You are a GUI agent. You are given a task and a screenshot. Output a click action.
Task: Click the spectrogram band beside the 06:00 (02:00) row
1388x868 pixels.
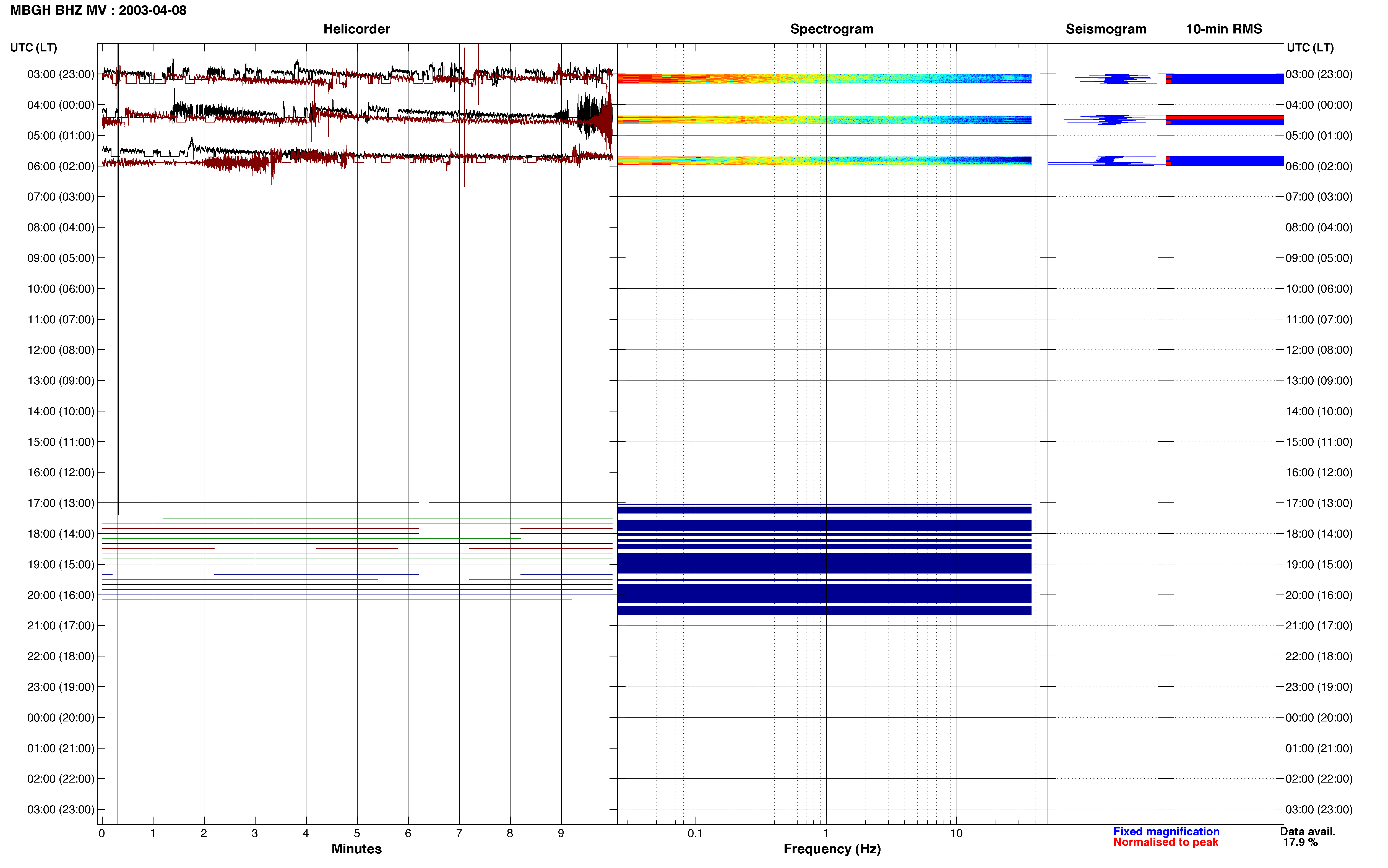(824, 161)
